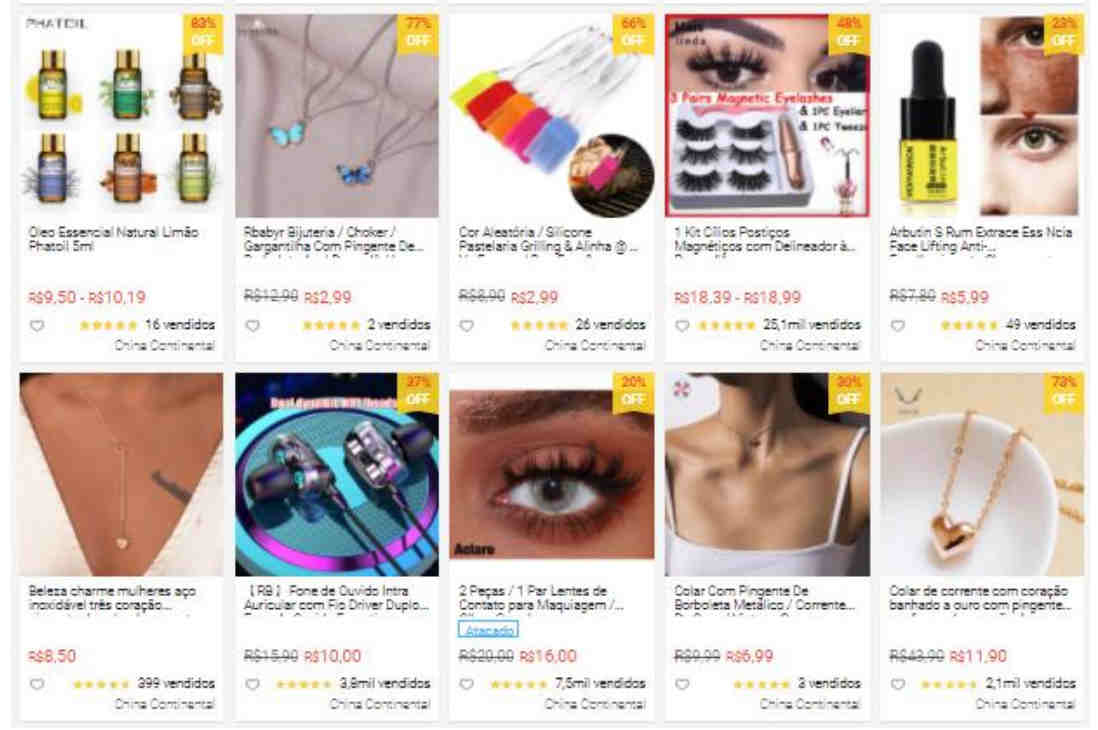
Task: Like the silicone pastry brush product
Action: [467, 326]
